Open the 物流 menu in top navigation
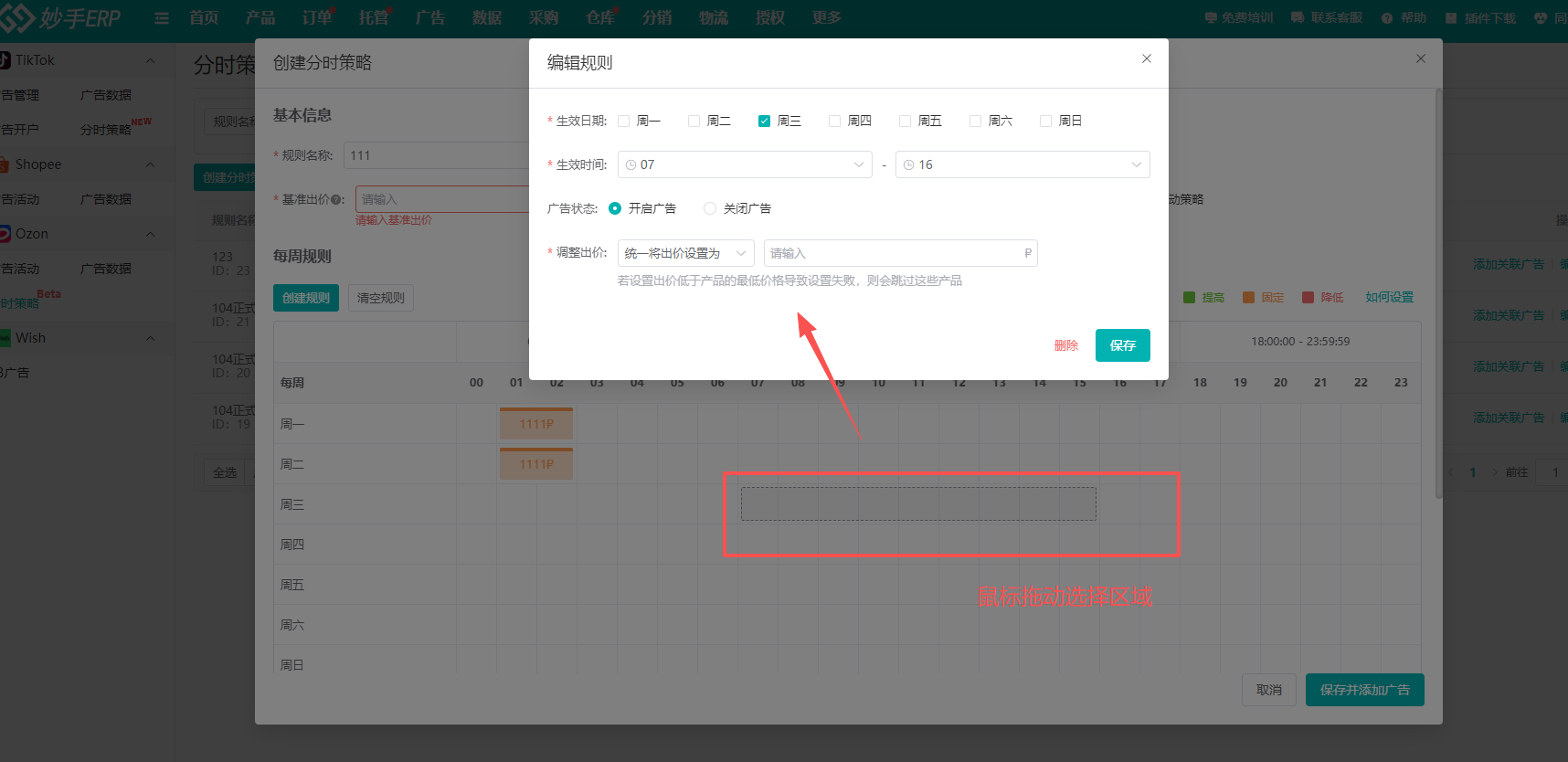Screen dimensions: 1568x762 [713, 18]
